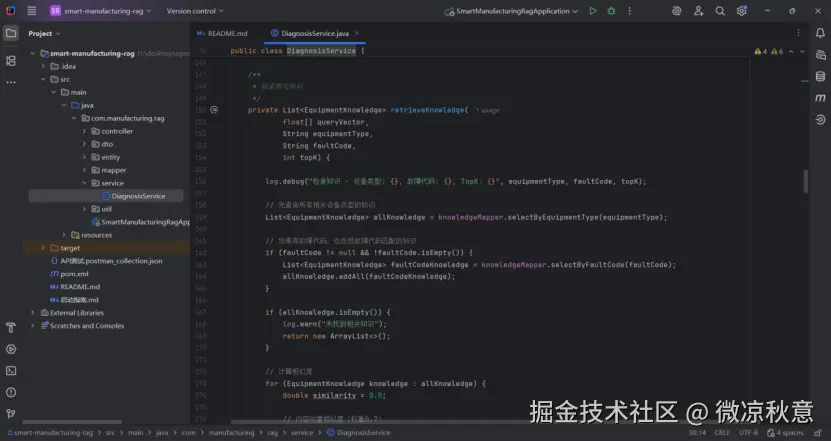831x442 pixels.
Task: Open the Problems tool window
Action: click(x=11, y=393)
